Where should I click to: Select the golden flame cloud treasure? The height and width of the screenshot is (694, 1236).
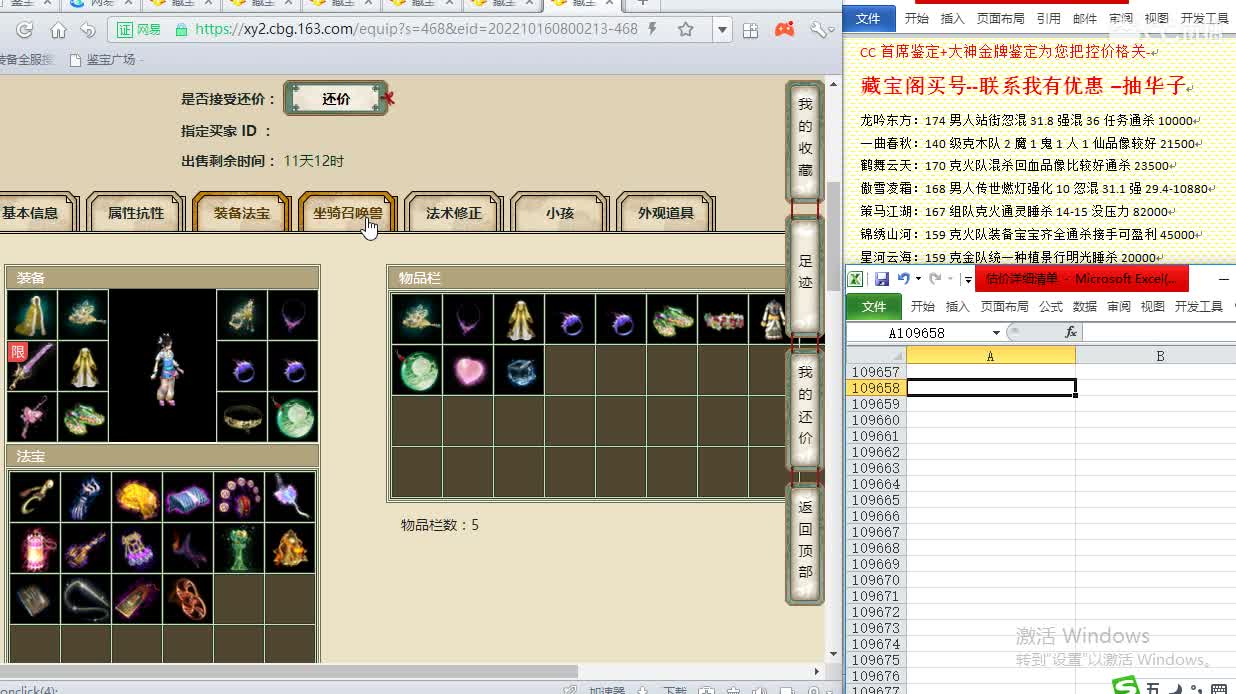[x=137, y=496]
